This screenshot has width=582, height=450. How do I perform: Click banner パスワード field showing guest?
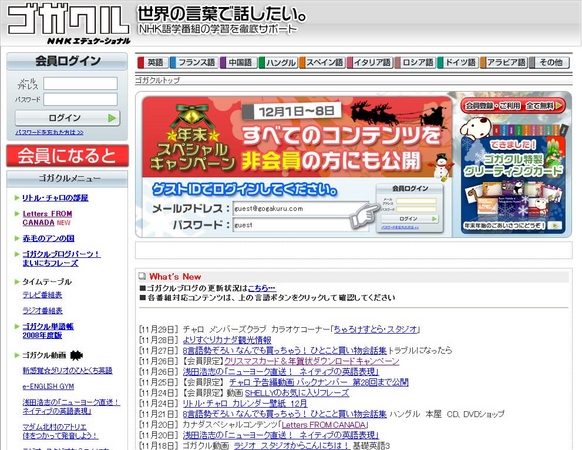click(x=301, y=225)
